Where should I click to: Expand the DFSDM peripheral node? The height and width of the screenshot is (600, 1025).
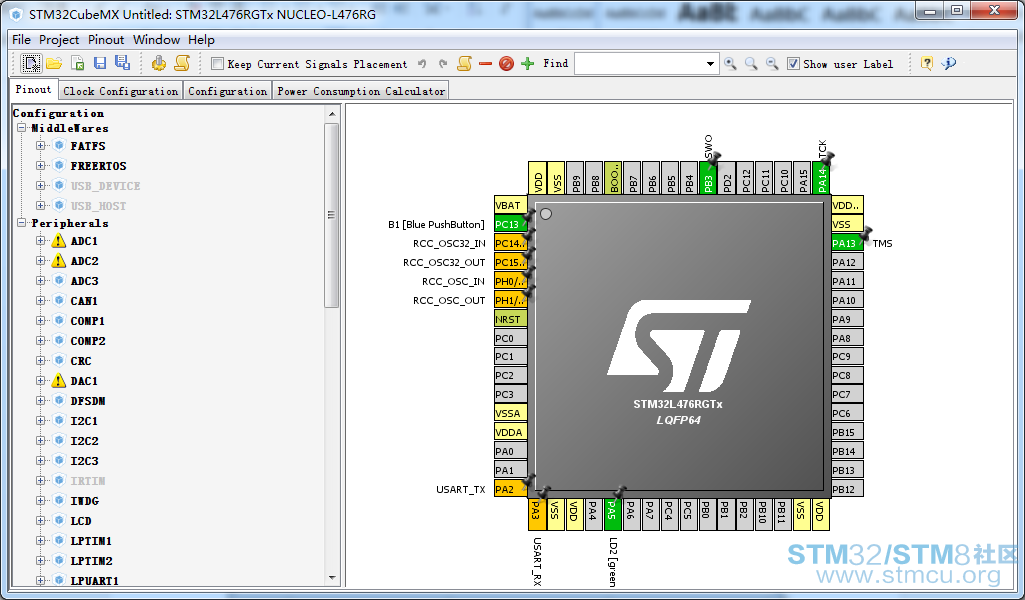(x=41, y=401)
